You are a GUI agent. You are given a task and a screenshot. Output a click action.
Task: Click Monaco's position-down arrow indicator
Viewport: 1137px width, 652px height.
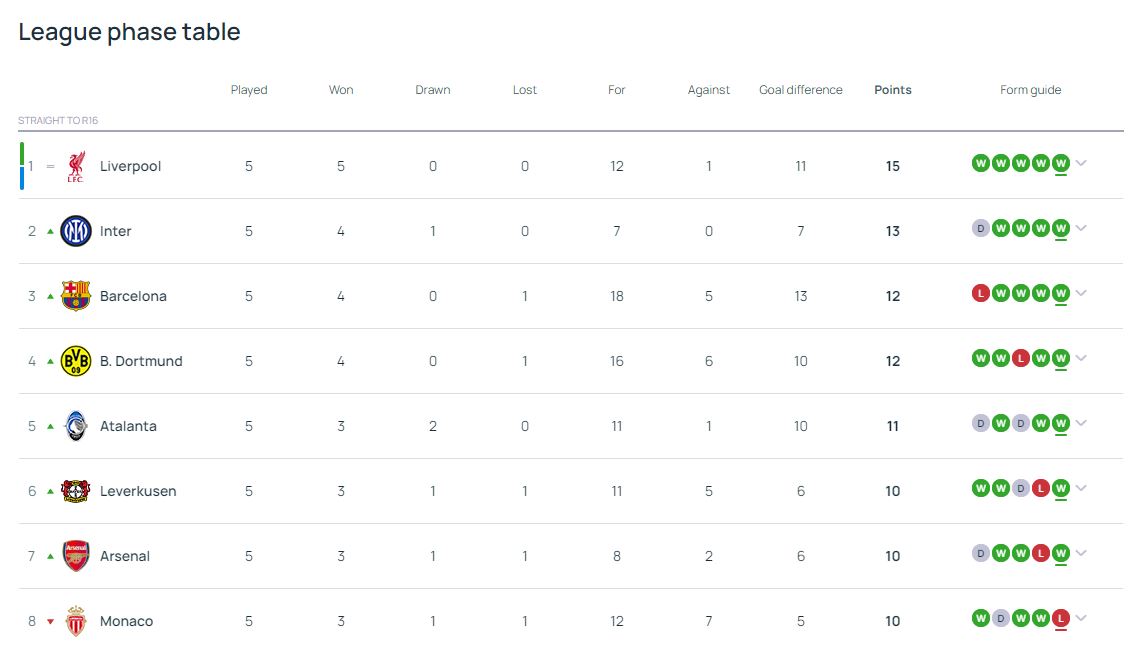click(50, 622)
